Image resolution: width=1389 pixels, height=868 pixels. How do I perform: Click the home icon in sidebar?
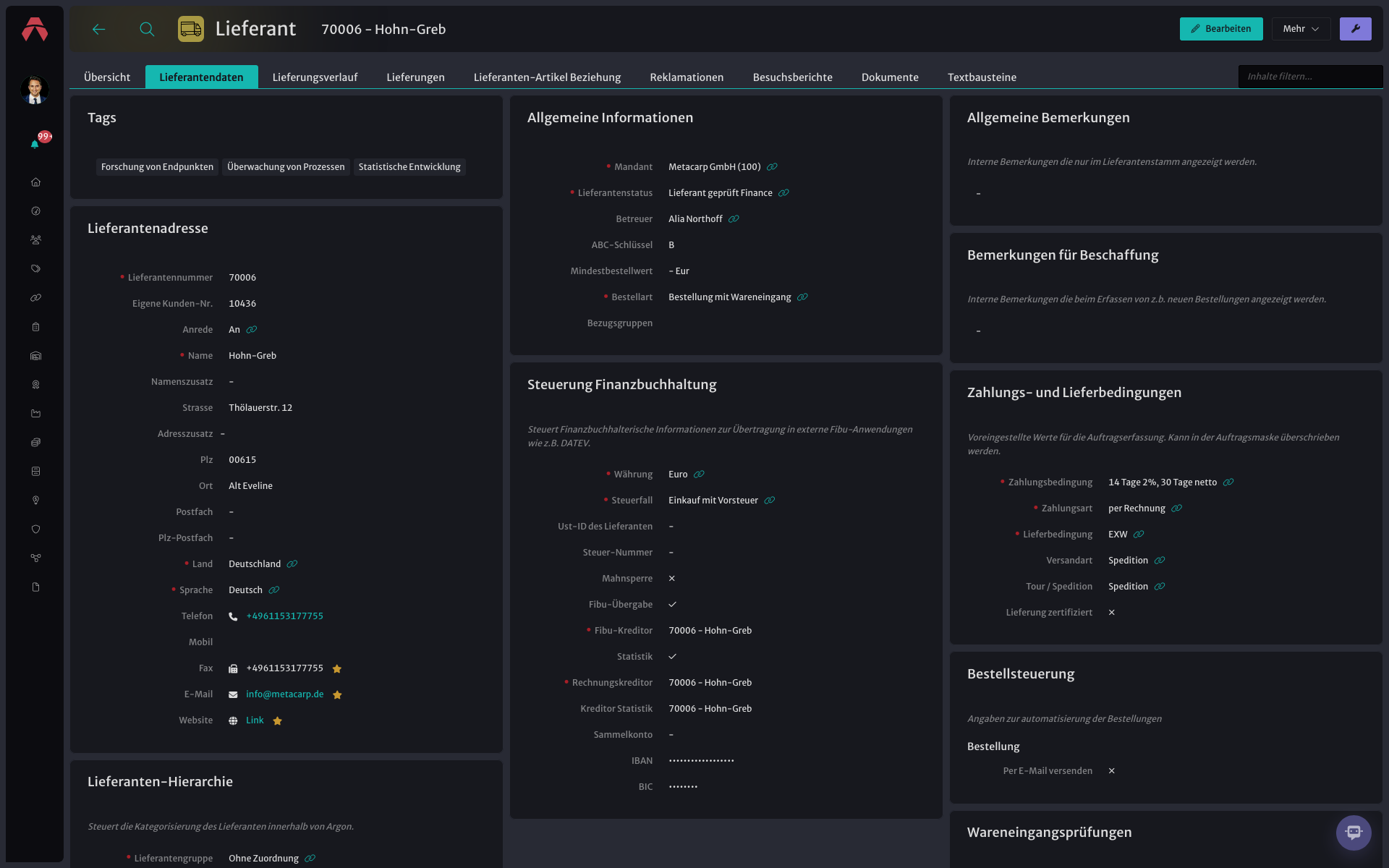click(35, 182)
